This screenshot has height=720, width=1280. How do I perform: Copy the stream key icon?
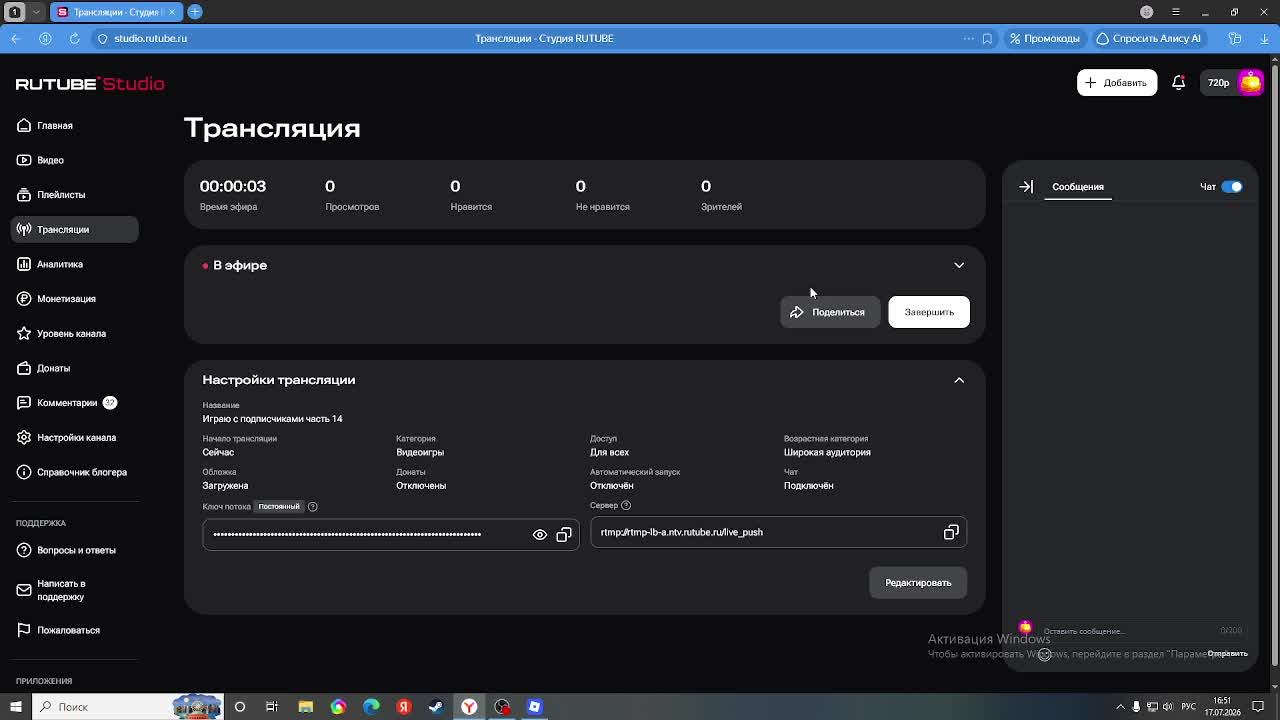[x=564, y=535]
